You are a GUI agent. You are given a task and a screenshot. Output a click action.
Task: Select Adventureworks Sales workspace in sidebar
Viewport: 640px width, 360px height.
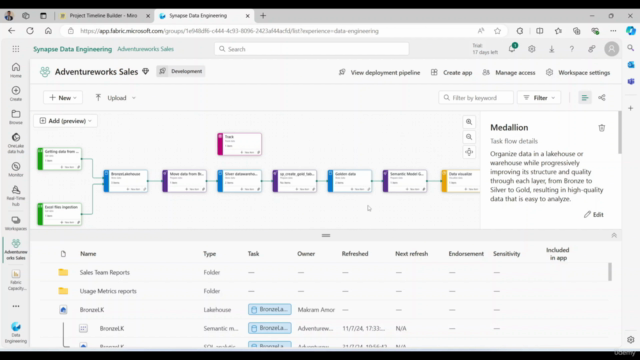coord(16,249)
